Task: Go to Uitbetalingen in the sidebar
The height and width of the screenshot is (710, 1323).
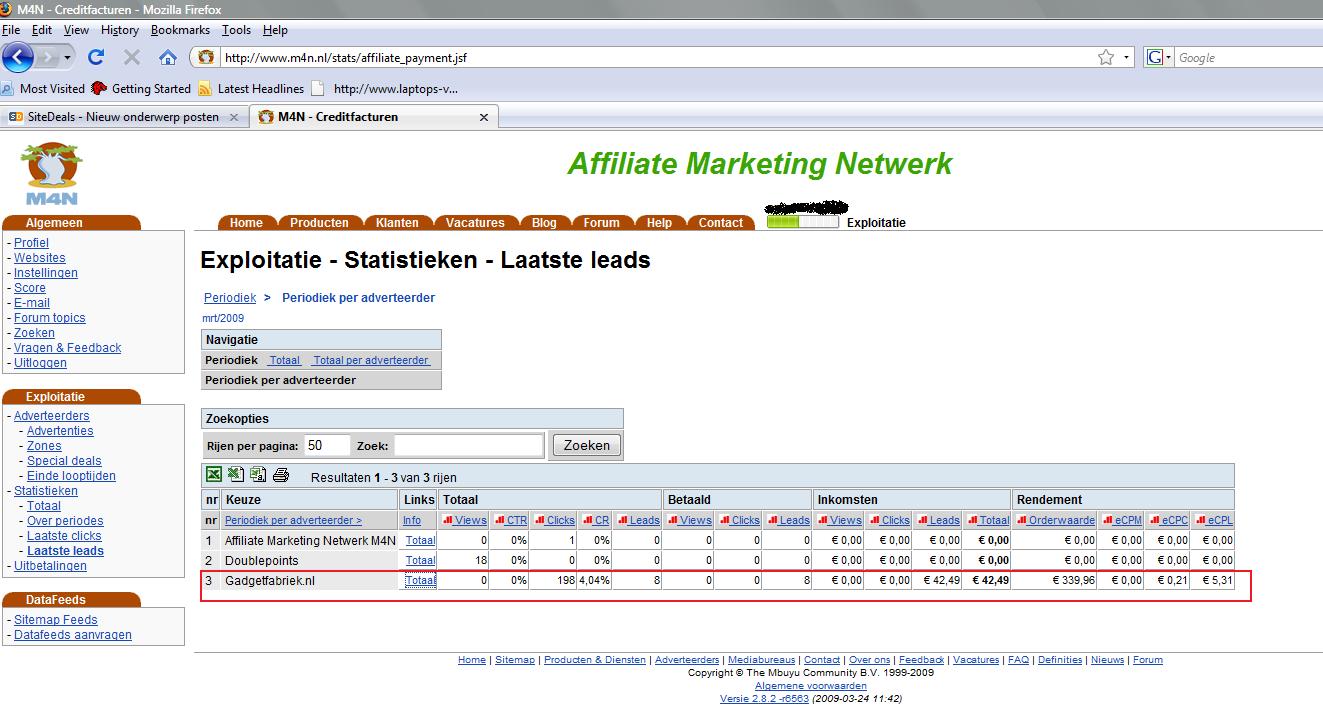Action: [50, 566]
